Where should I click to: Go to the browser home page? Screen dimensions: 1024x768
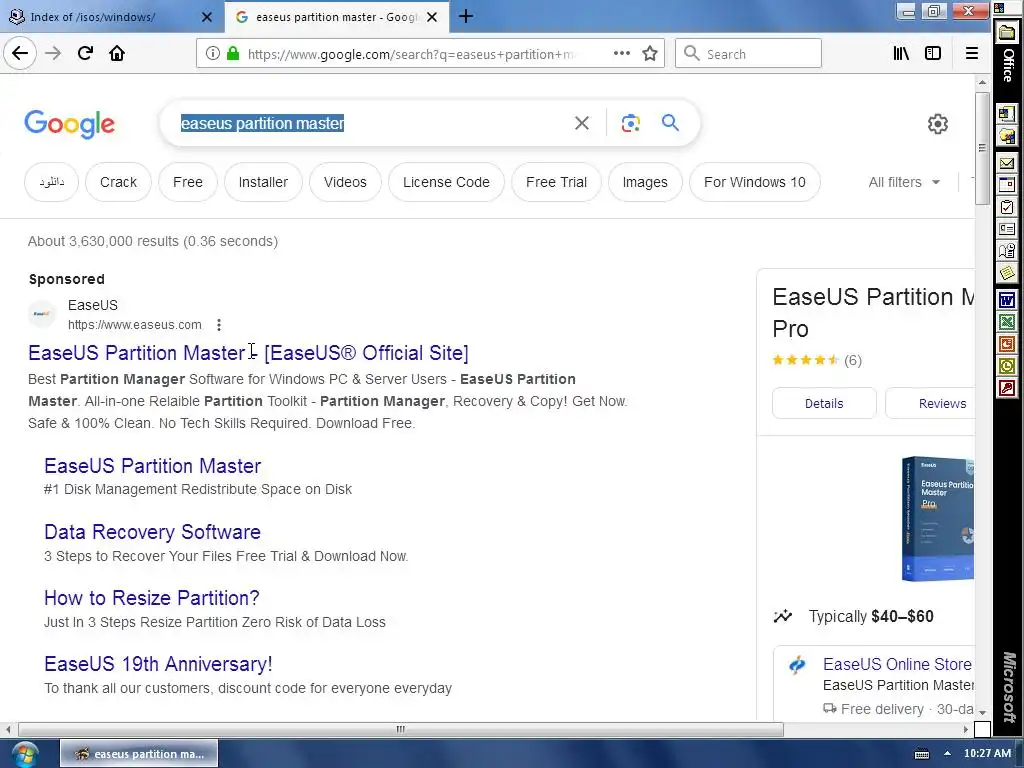[117, 54]
